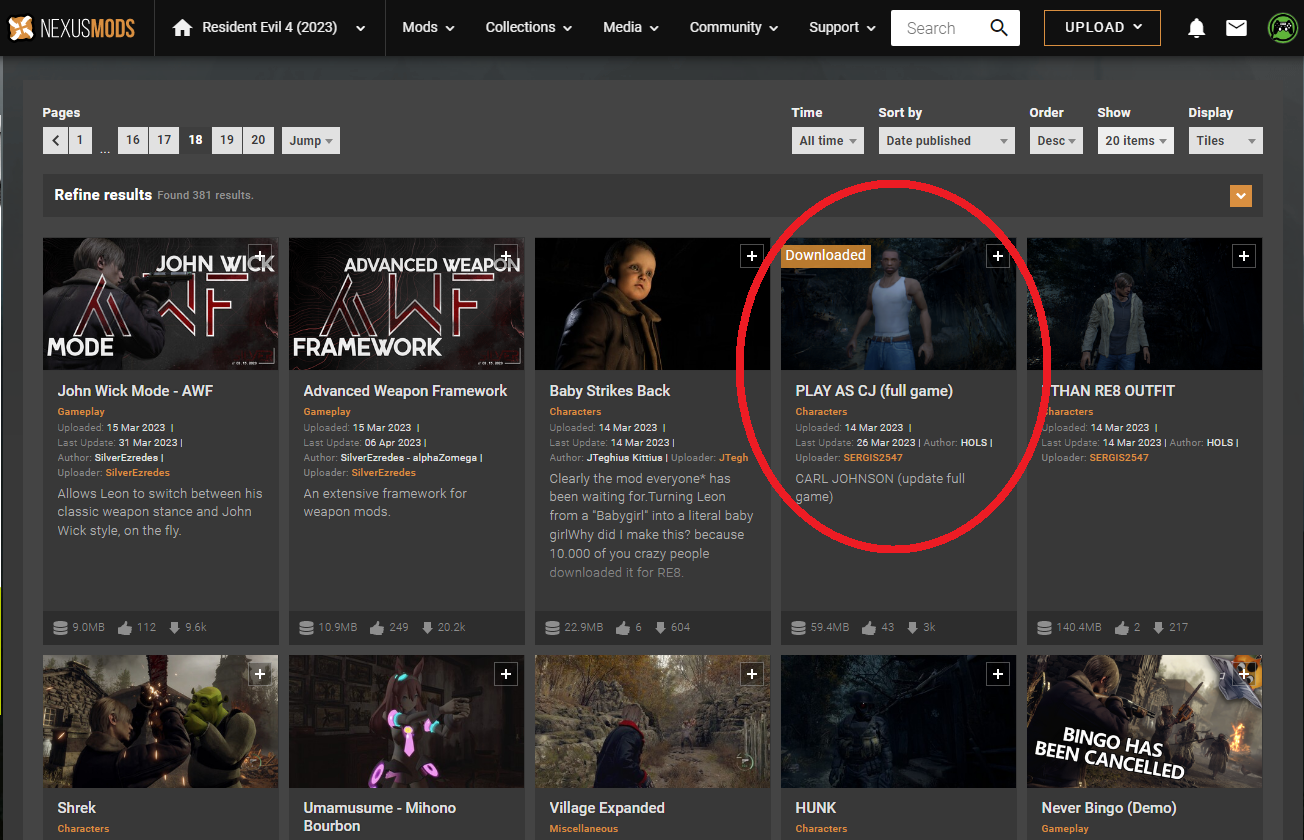
Task: Open the John Wick Mode - AWF title link
Action: 135,391
